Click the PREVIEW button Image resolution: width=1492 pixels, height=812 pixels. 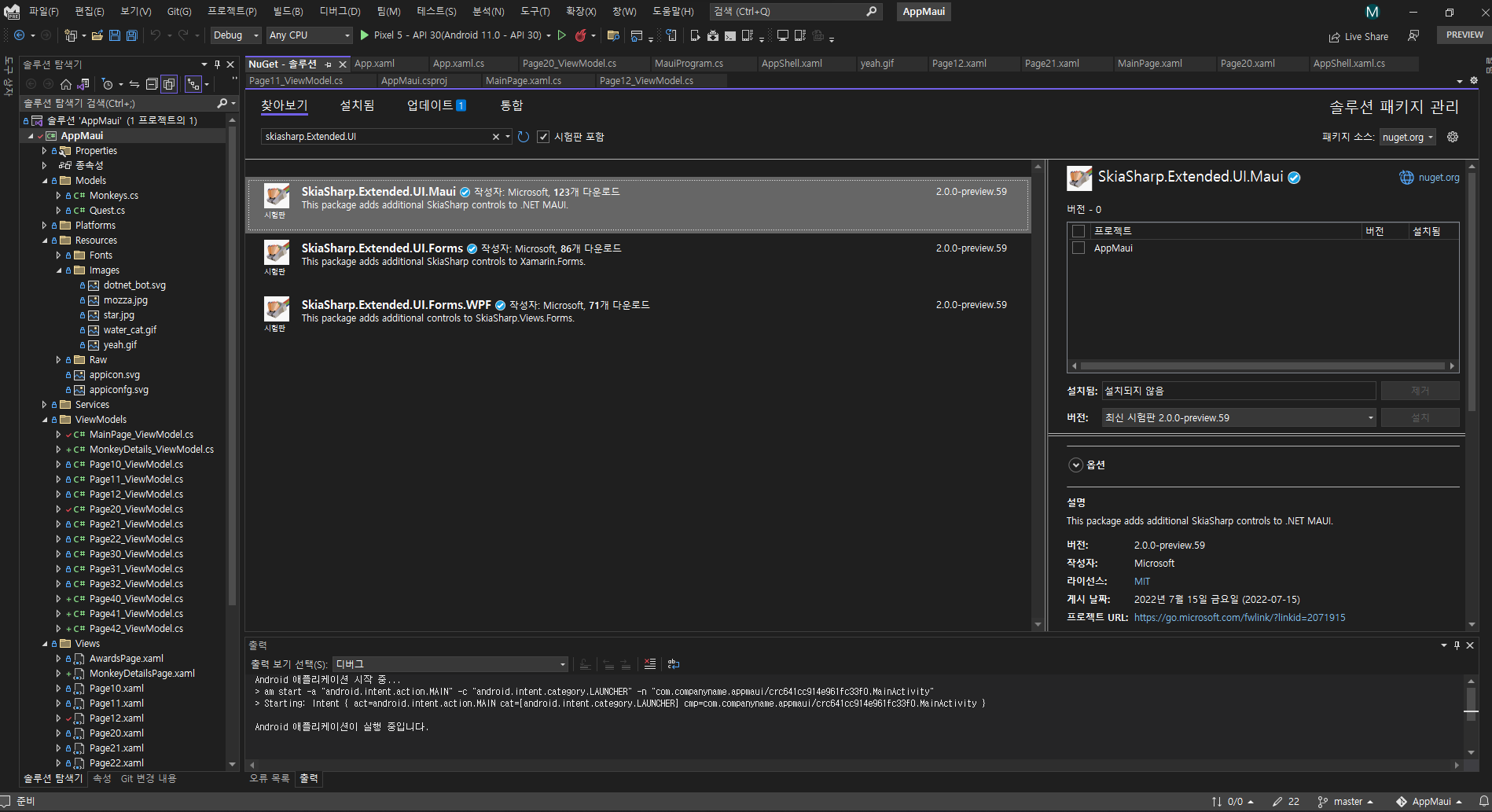point(1464,35)
